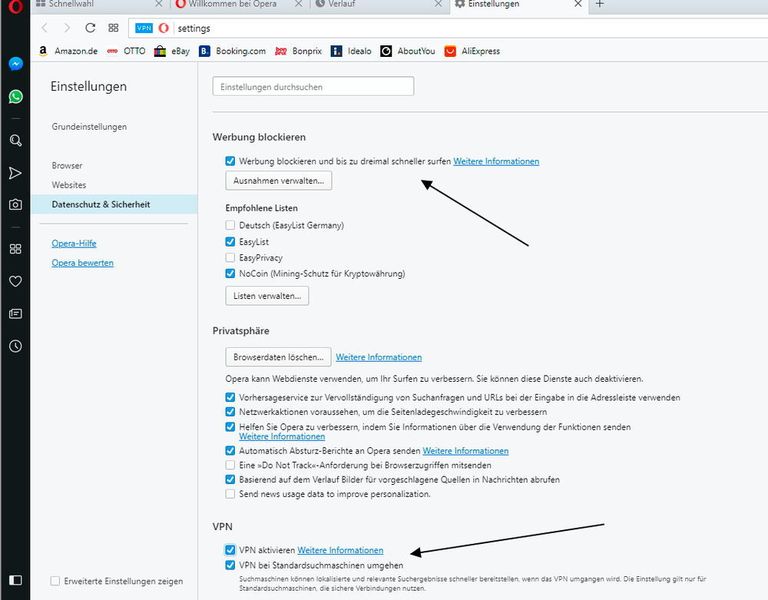
Task: Open Facebook Messenger in sidebar
Action: (x=15, y=64)
